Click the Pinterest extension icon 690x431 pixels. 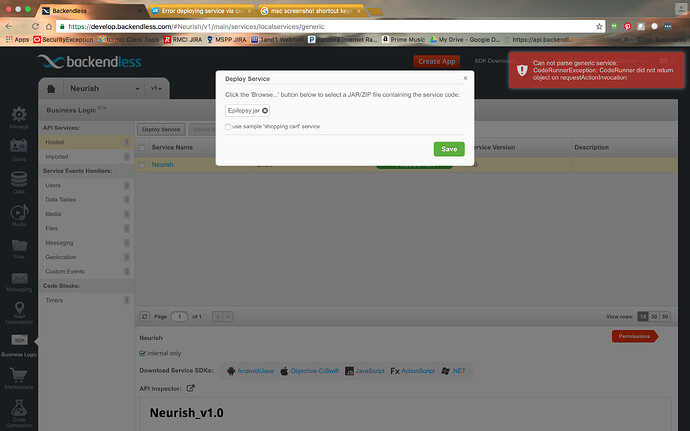628,26
